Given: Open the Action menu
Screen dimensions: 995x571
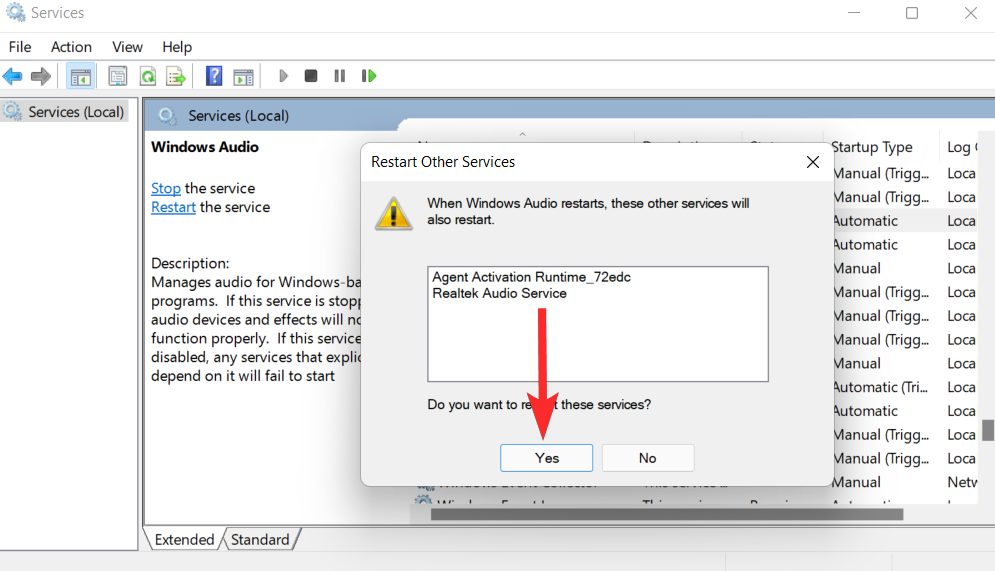Looking at the screenshot, I should pyautogui.click(x=71, y=47).
